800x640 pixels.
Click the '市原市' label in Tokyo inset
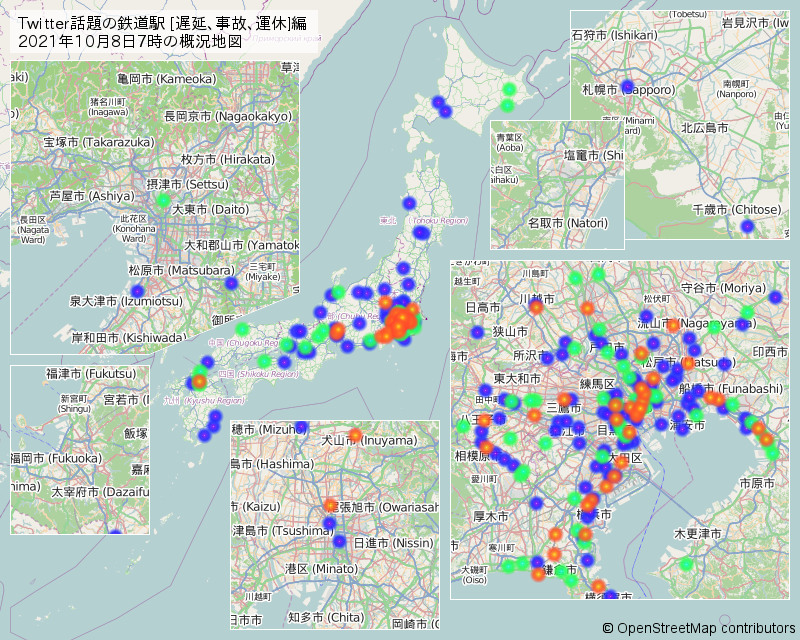coord(757,483)
